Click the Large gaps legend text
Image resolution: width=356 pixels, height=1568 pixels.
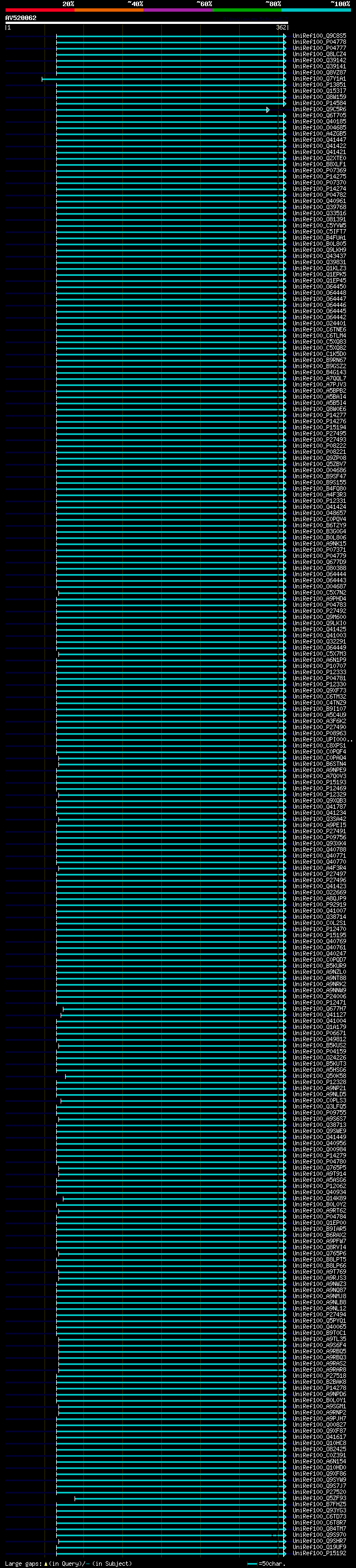pyautogui.click(x=68, y=1563)
